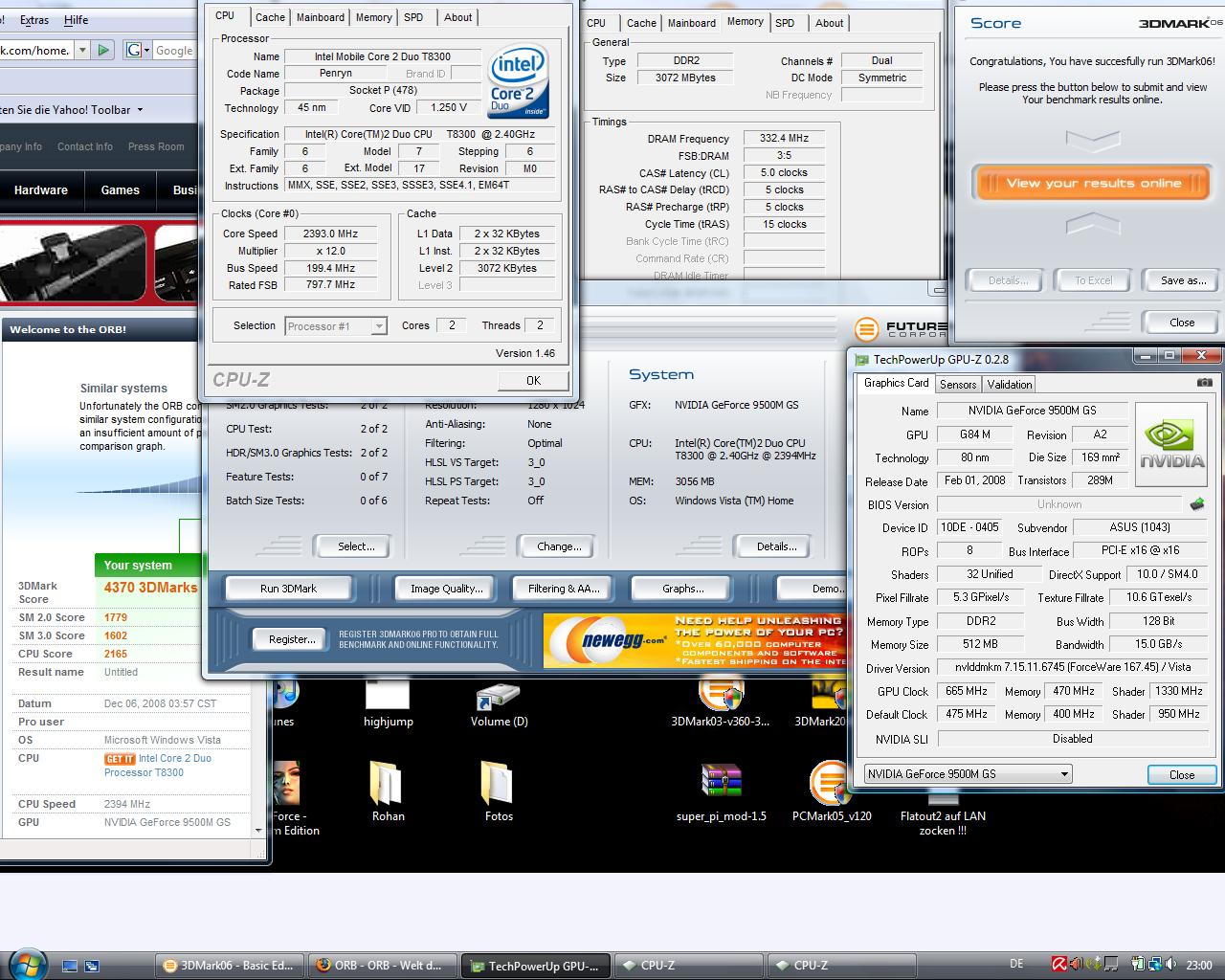This screenshot has height=980, width=1225.
Task: Open the Contact Info link
Action: [x=85, y=146]
